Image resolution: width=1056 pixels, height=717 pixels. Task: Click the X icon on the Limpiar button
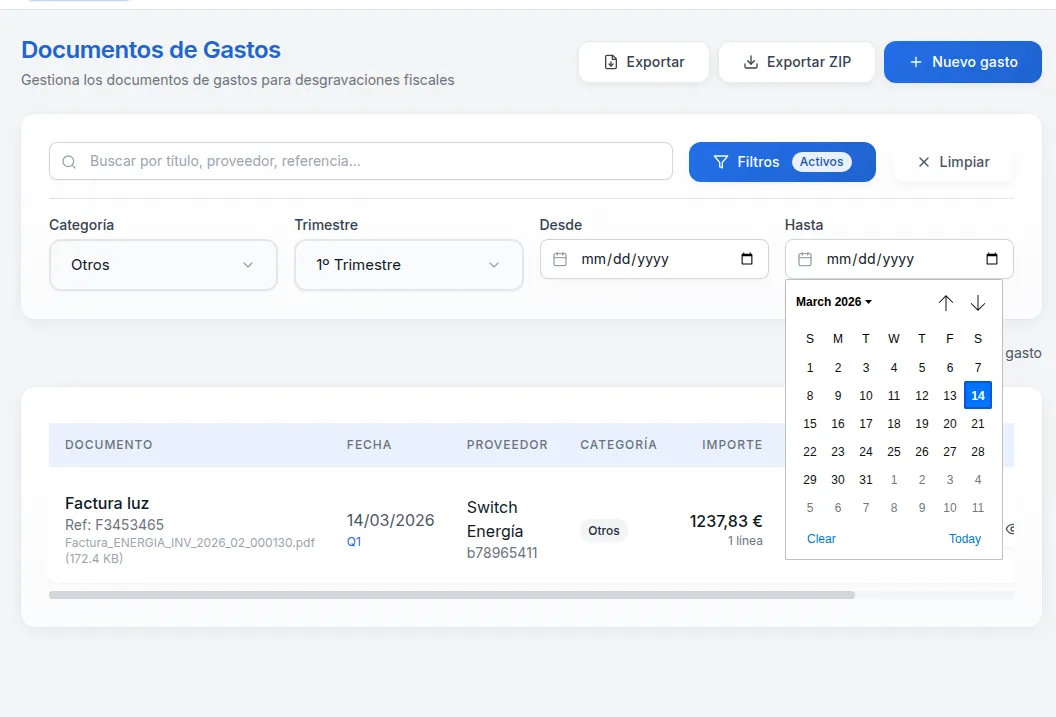pyautogui.click(x=925, y=161)
